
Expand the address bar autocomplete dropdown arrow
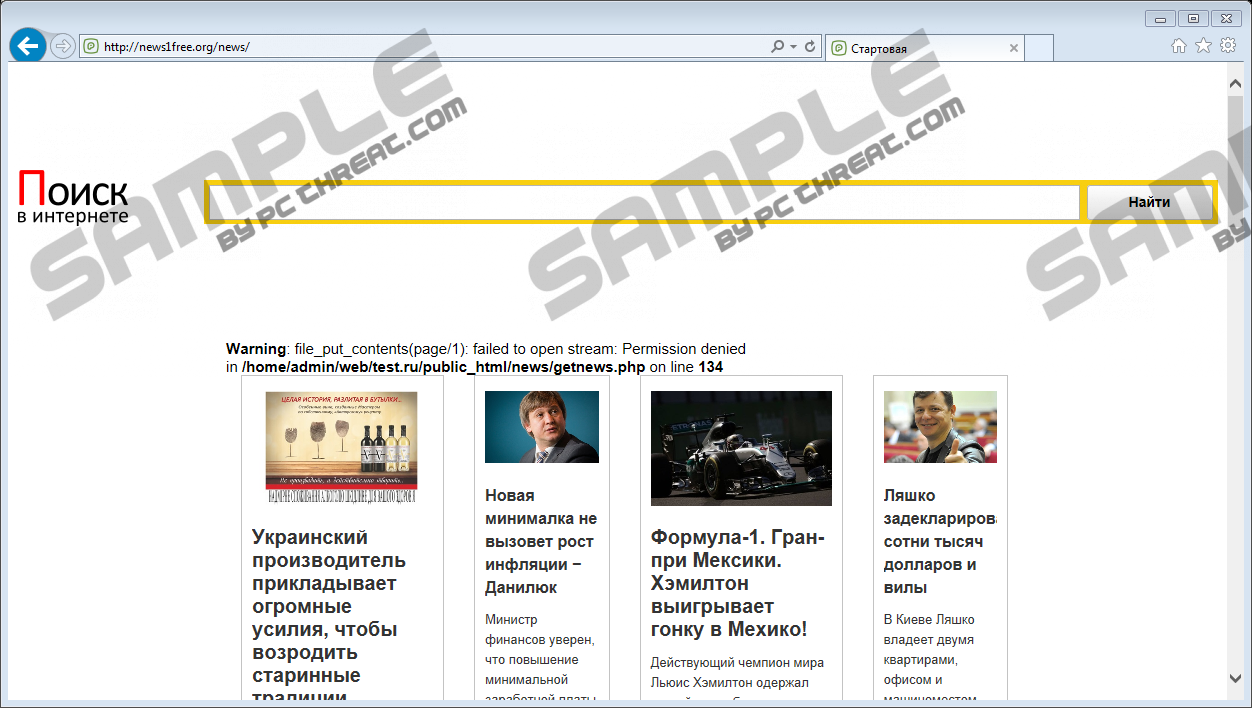point(793,47)
